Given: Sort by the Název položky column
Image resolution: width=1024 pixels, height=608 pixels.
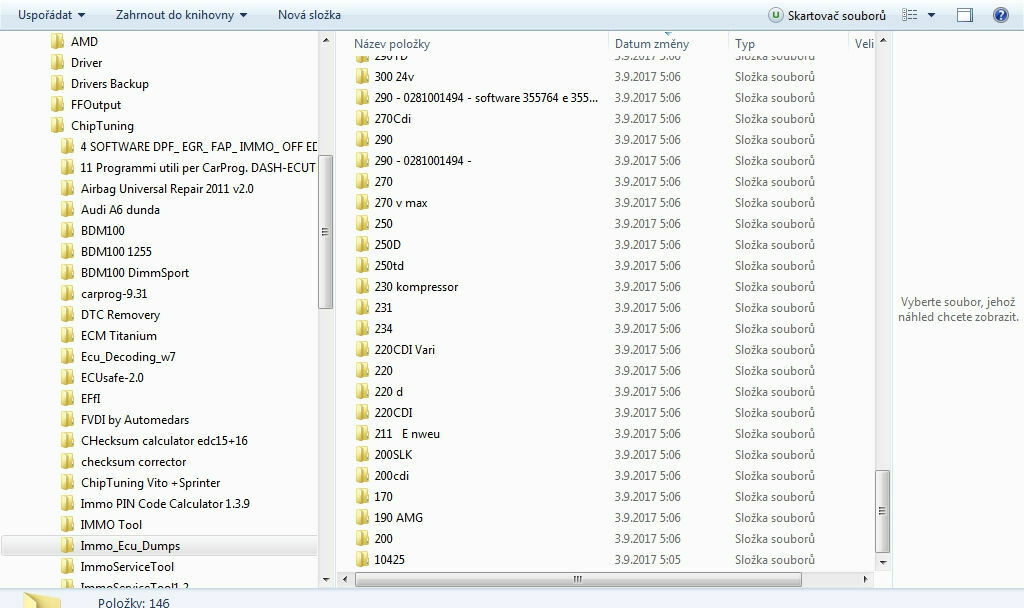Looking at the screenshot, I should pos(480,44).
